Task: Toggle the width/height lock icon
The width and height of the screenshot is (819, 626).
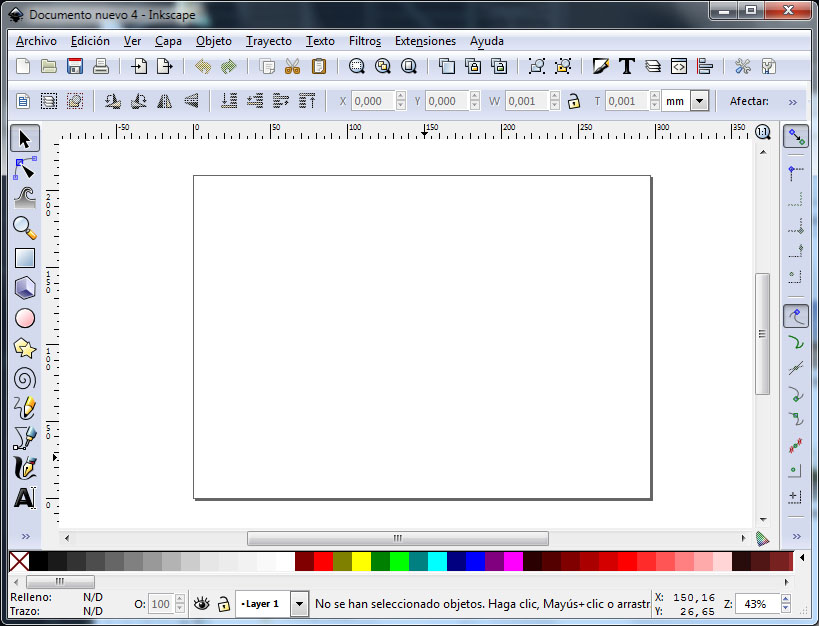Action: pyautogui.click(x=574, y=101)
